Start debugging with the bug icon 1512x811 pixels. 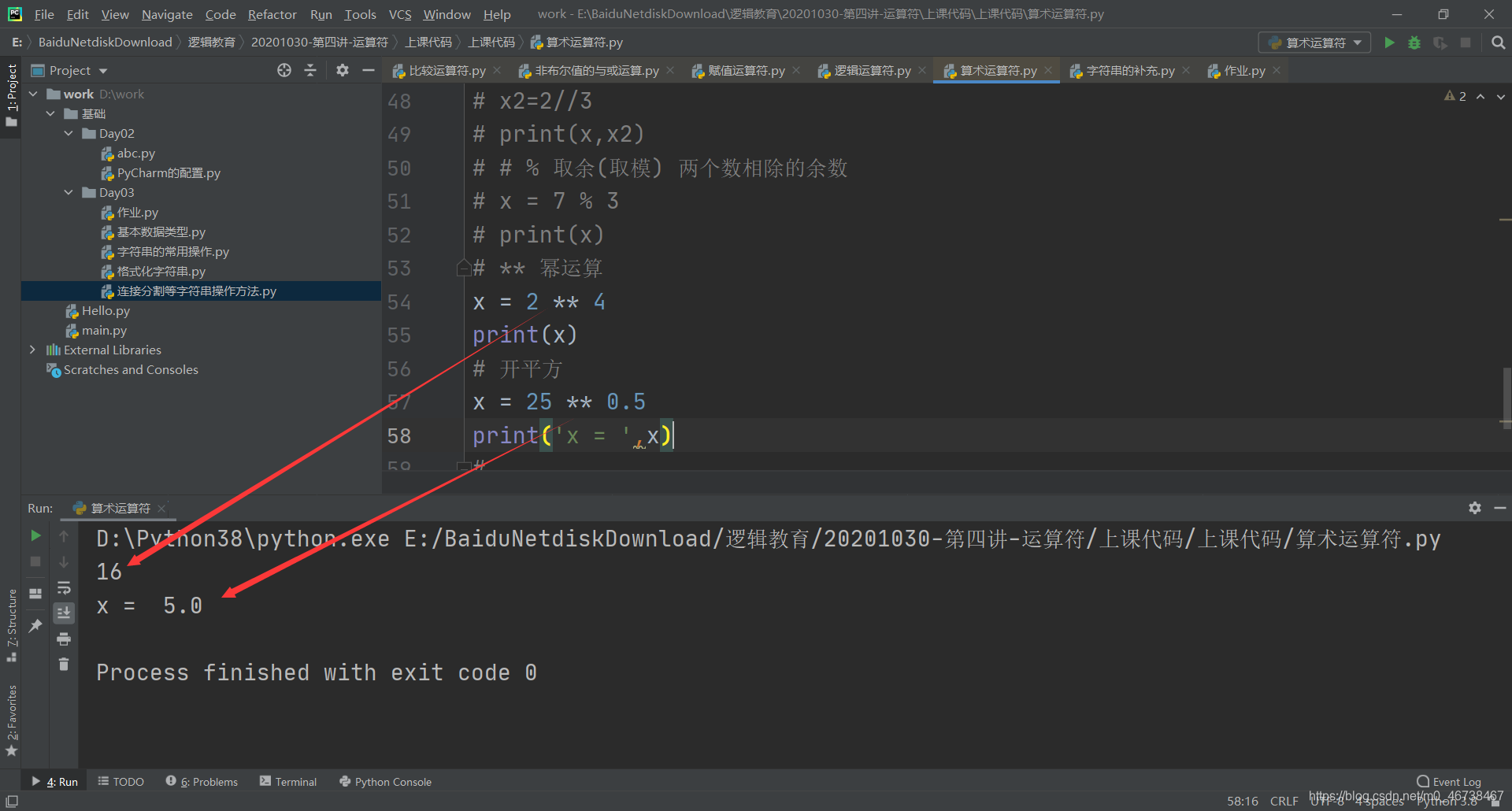point(1414,43)
